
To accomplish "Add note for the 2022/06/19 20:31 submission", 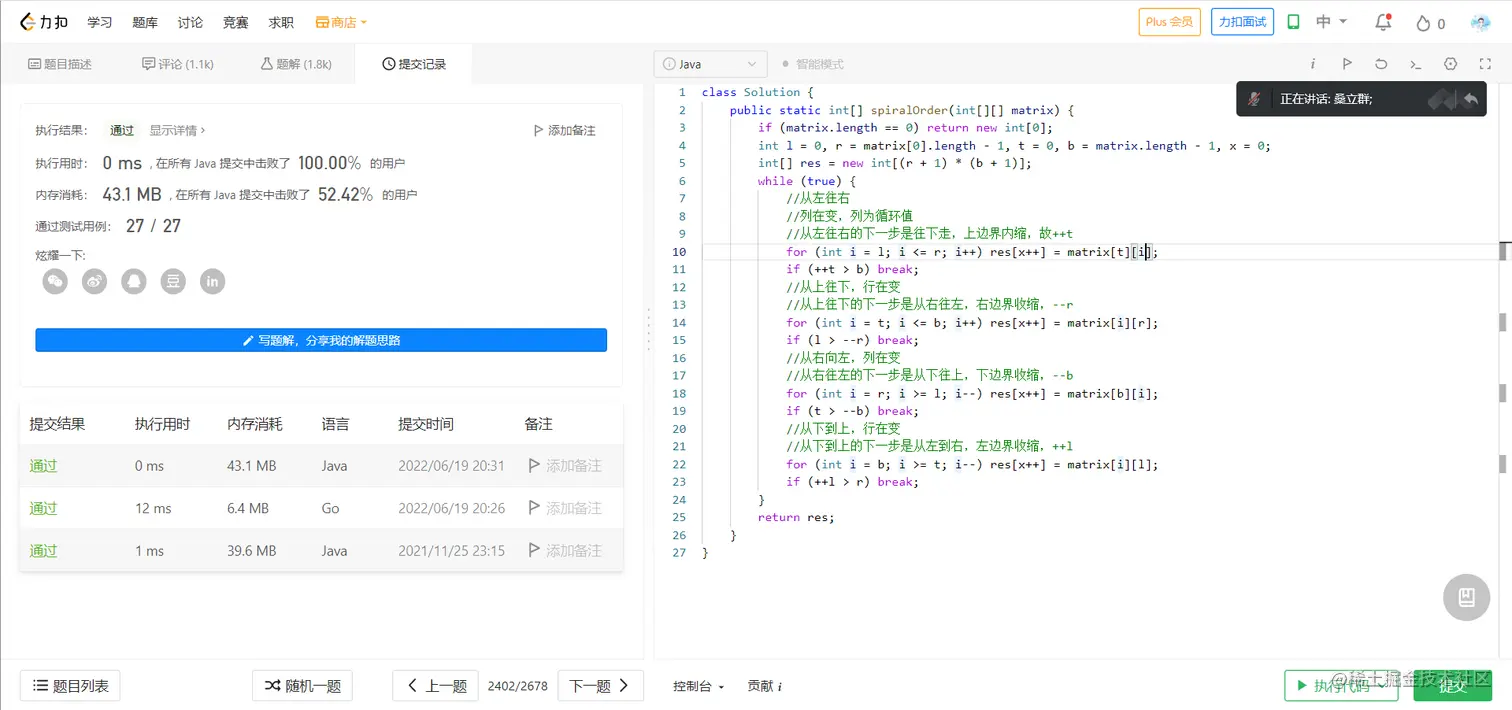I will tap(565, 466).
